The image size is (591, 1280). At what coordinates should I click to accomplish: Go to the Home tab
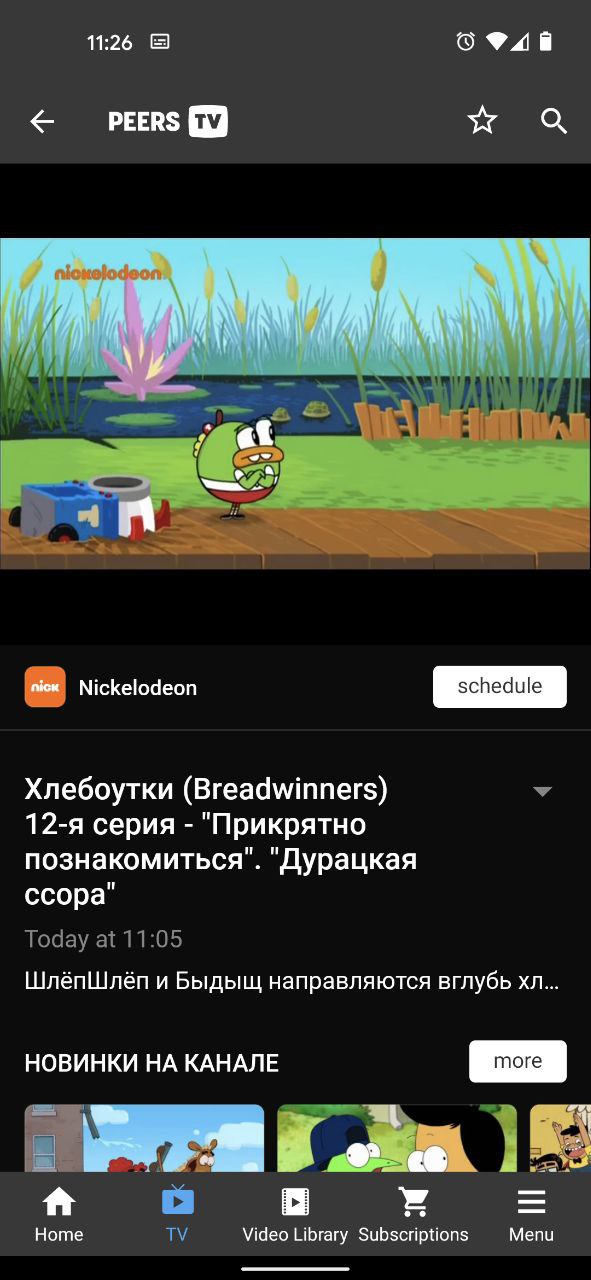point(59,1215)
